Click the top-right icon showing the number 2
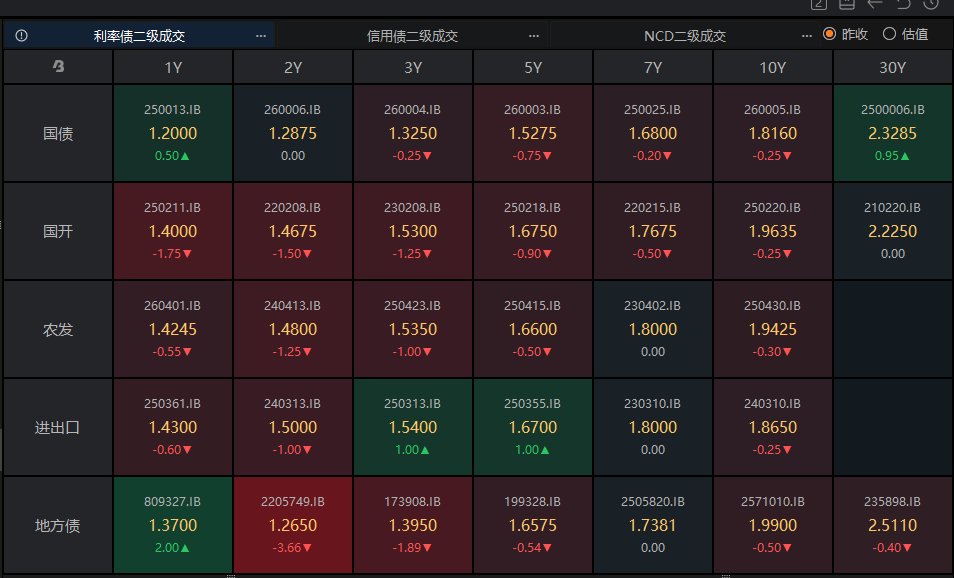The height and width of the screenshot is (578, 954). (x=819, y=4)
